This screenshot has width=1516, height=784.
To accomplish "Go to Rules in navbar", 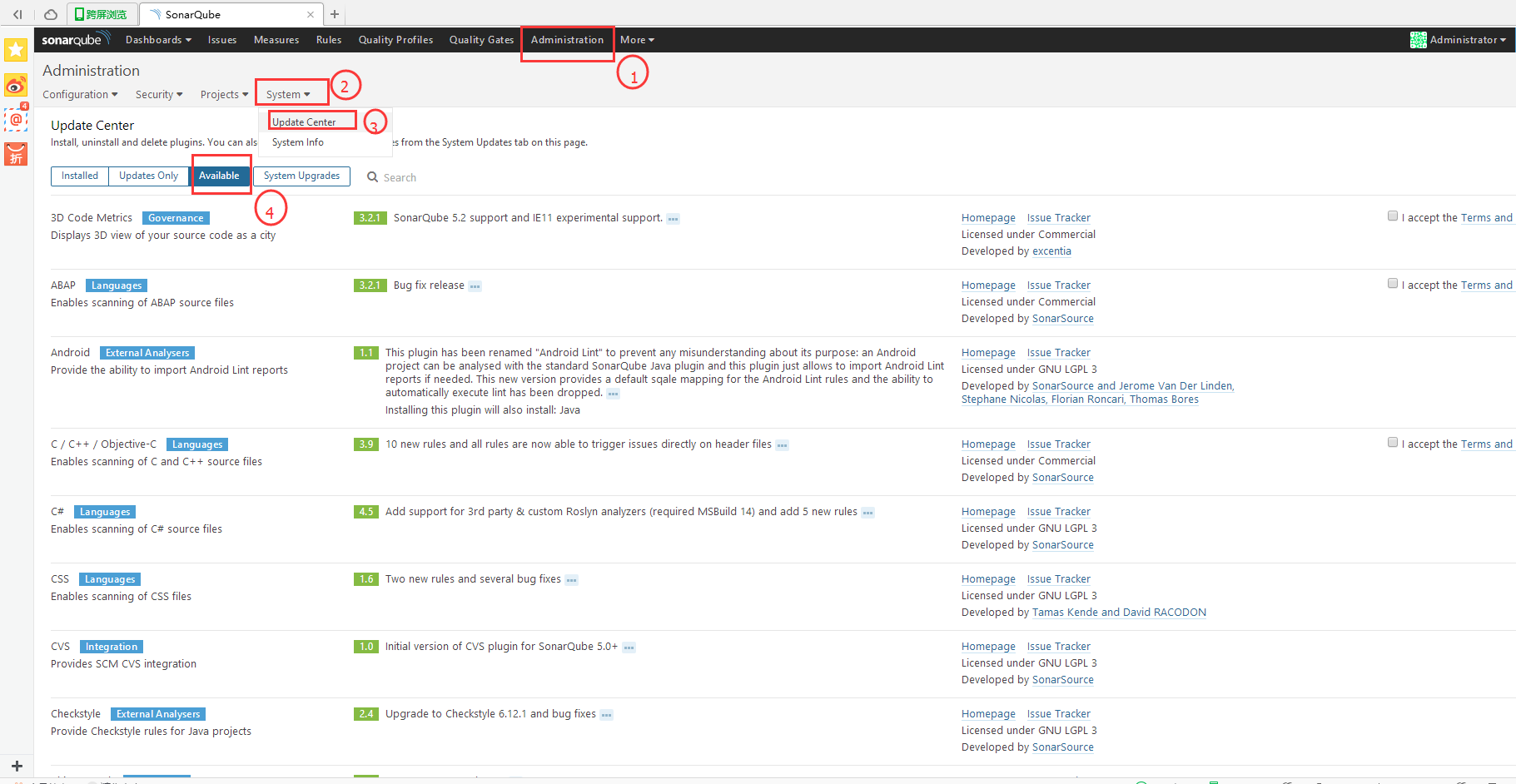I will 328,40.
